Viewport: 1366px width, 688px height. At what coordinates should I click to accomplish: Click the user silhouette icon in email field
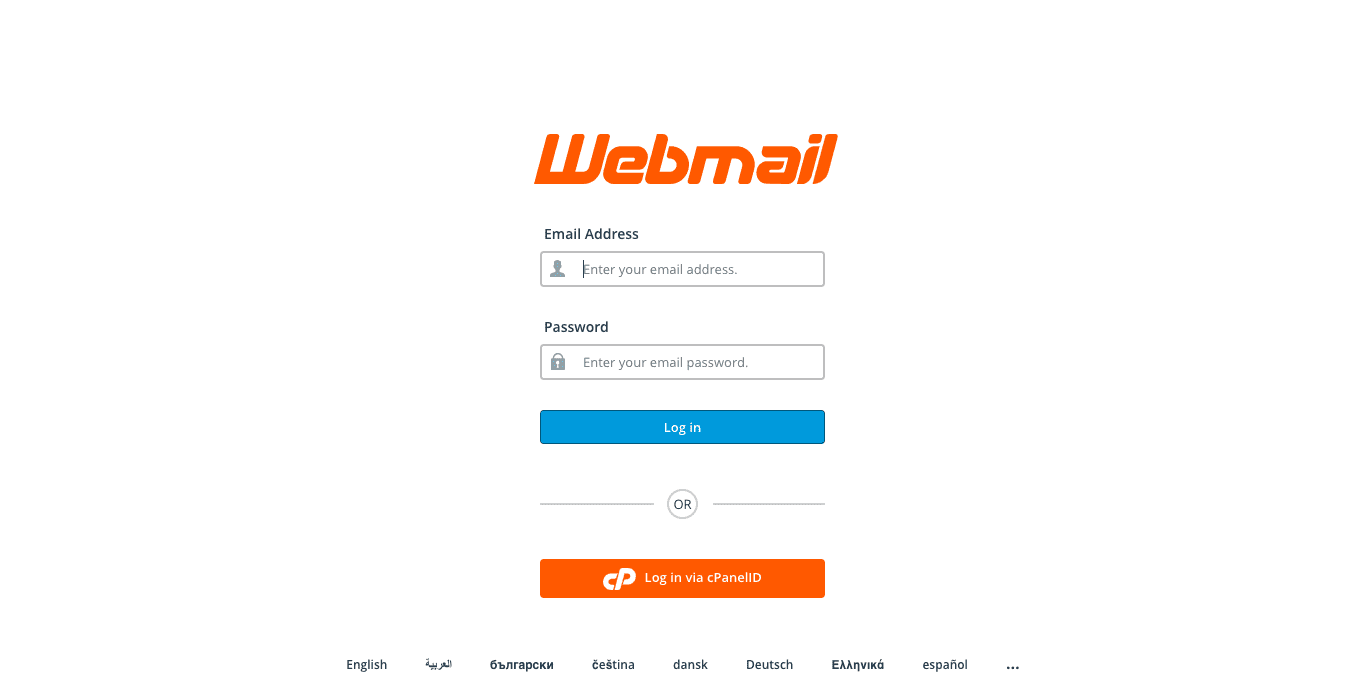click(558, 269)
